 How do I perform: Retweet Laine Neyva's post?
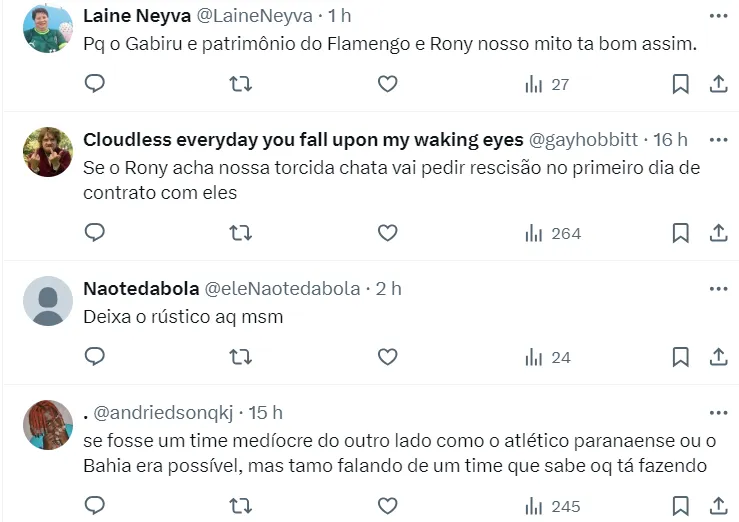241,85
